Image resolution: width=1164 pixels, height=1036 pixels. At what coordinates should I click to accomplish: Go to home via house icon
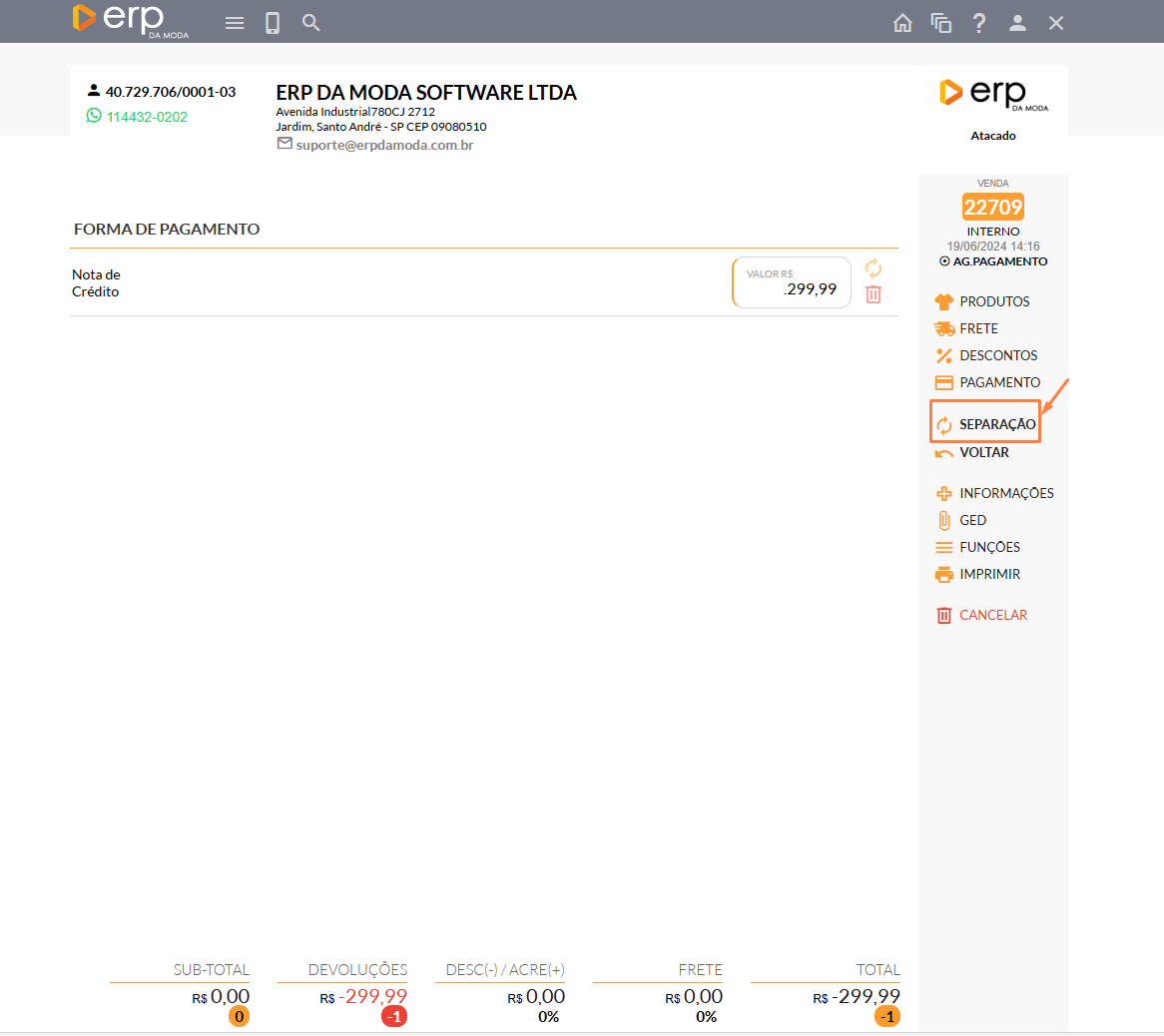(x=902, y=23)
